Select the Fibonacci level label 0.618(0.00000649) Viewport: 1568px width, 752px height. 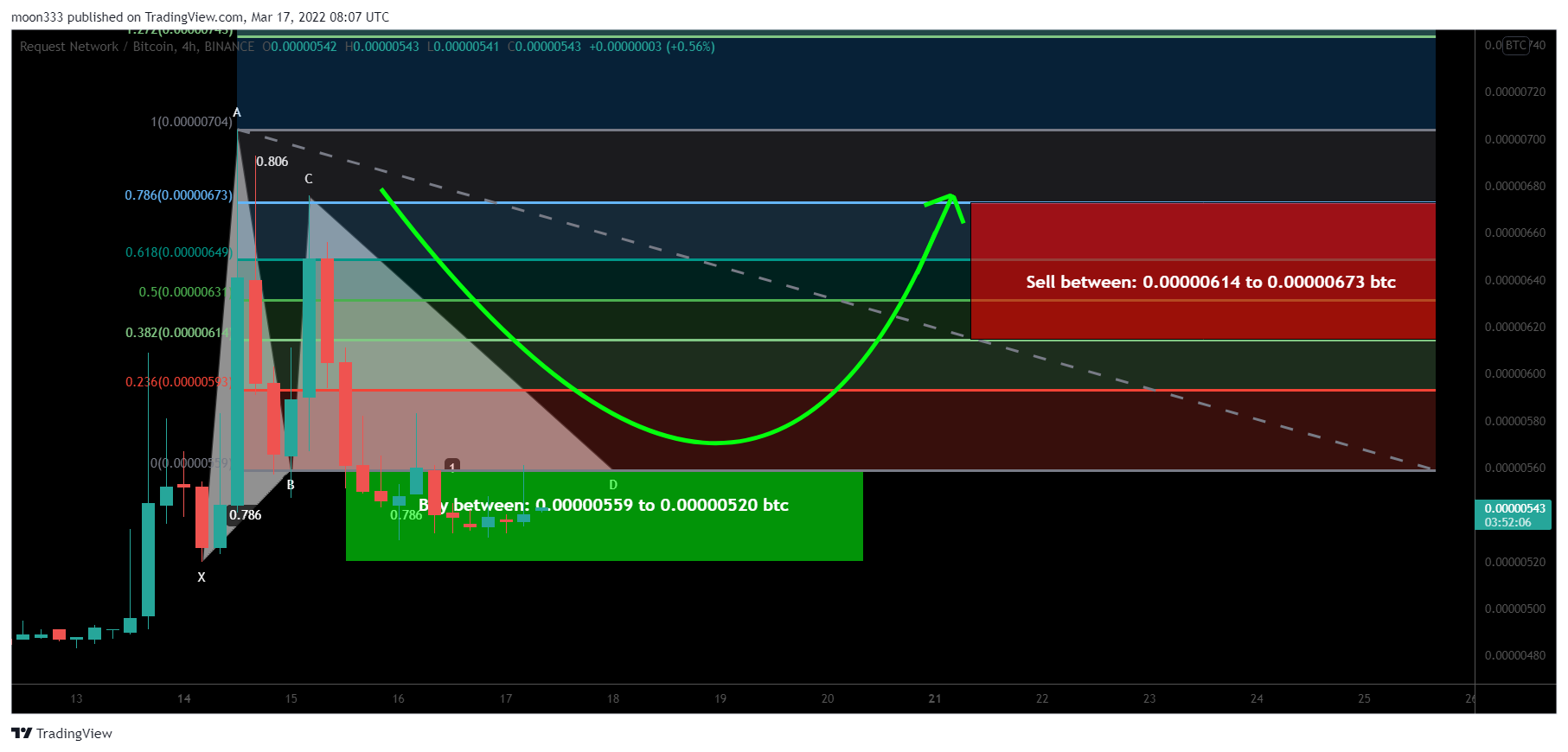pos(179,252)
